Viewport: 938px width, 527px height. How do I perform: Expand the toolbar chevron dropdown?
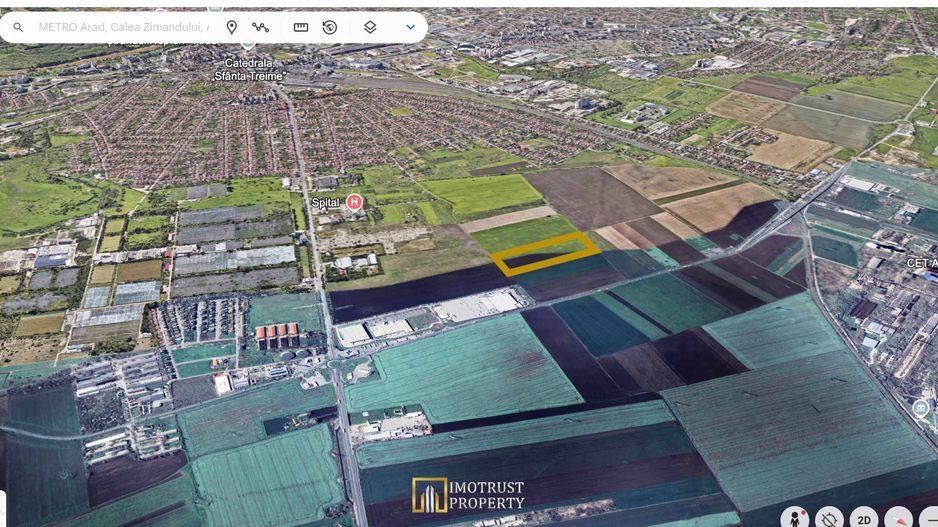410,28
